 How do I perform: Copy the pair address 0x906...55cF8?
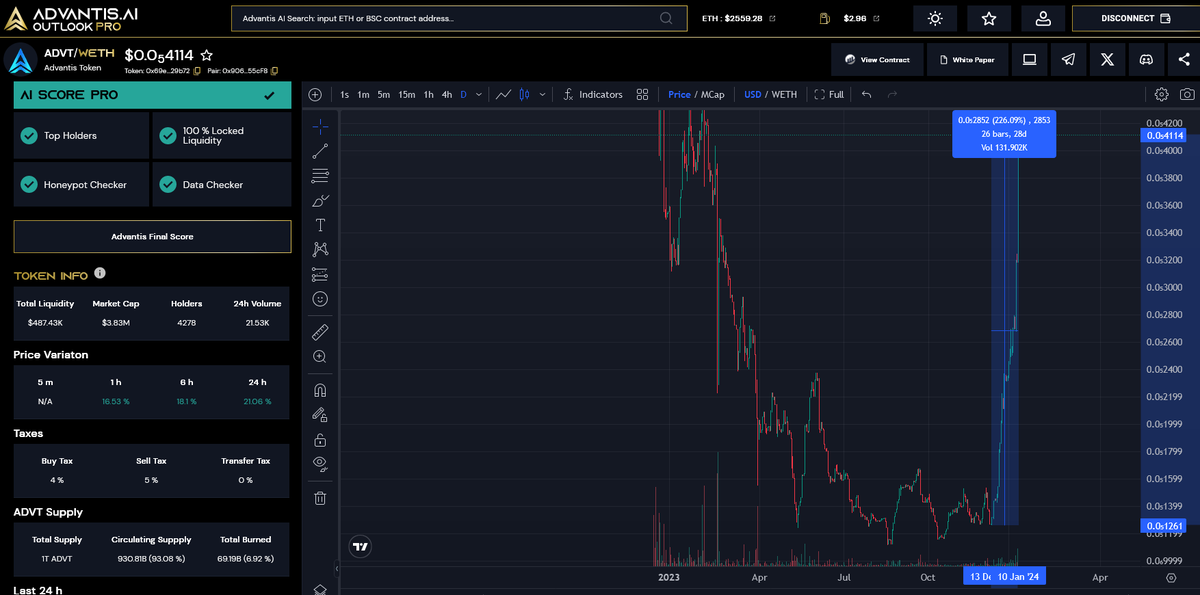tap(275, 71)
